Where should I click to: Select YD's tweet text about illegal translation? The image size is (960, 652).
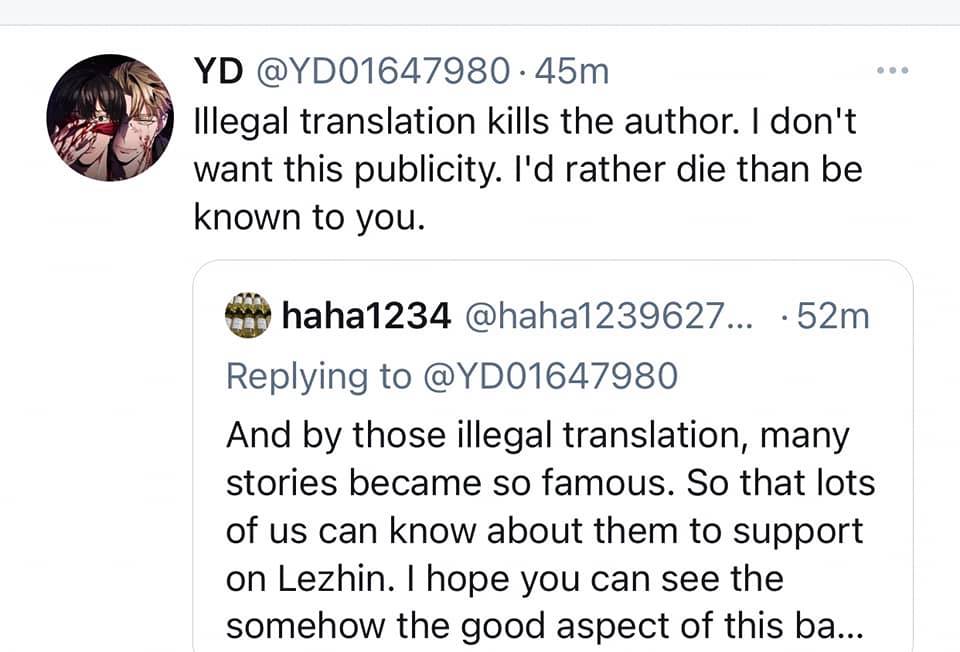528,169
